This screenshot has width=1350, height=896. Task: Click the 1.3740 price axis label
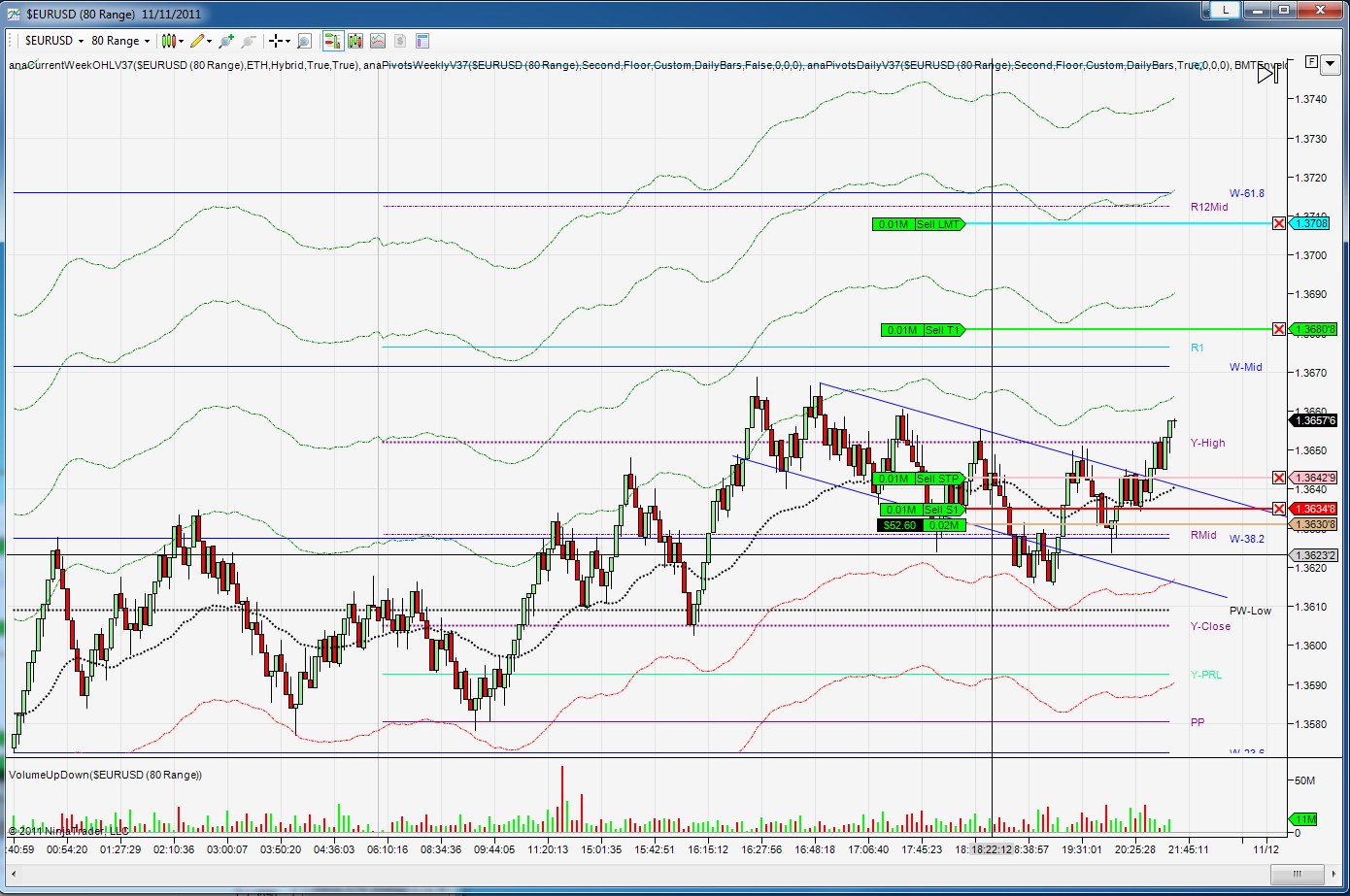pos(1312,99)
